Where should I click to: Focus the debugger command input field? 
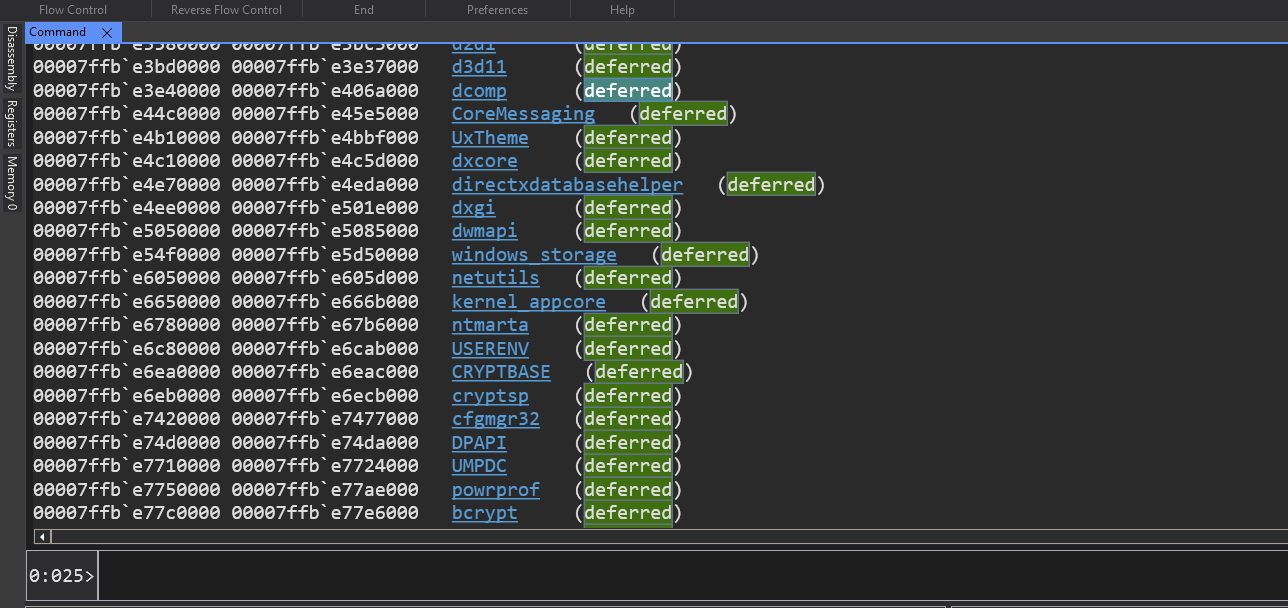pos(690,576)
